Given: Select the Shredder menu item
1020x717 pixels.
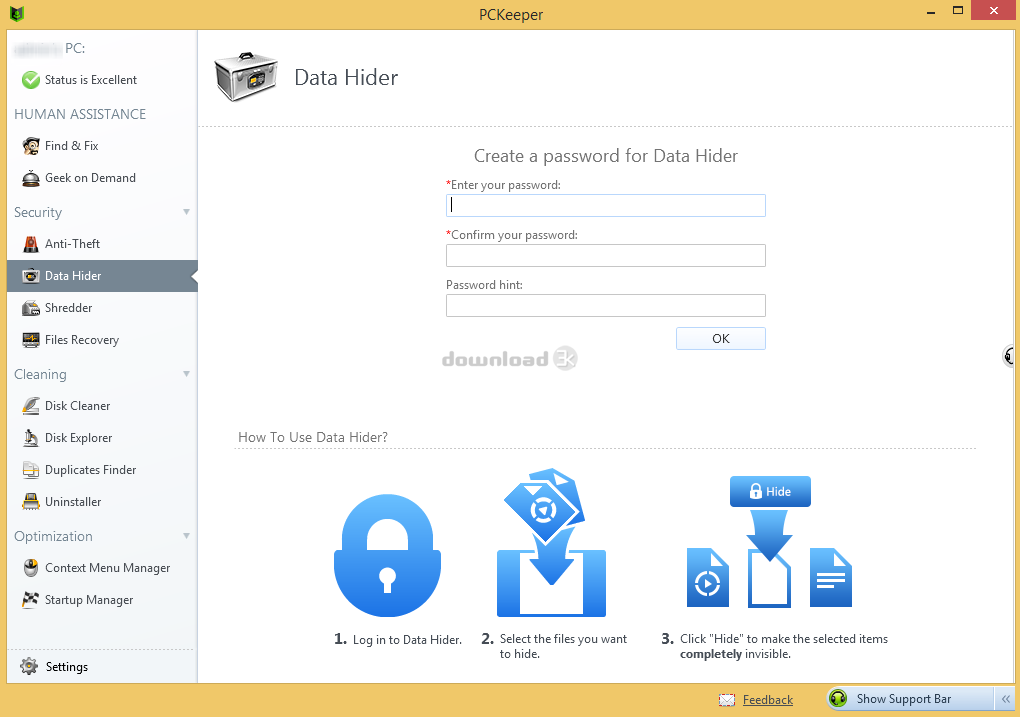Looking at the screenshot, I should pyautogui.click(x=102, y=308).
